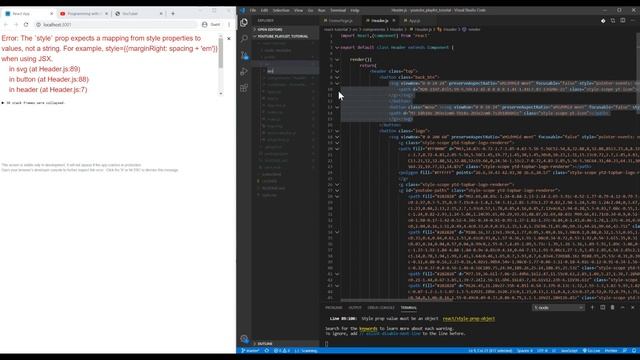The width and height of the screenshot is (640, 360).
Task: Click JavaScript language mode in status bar
Action: tap(569, 351)
